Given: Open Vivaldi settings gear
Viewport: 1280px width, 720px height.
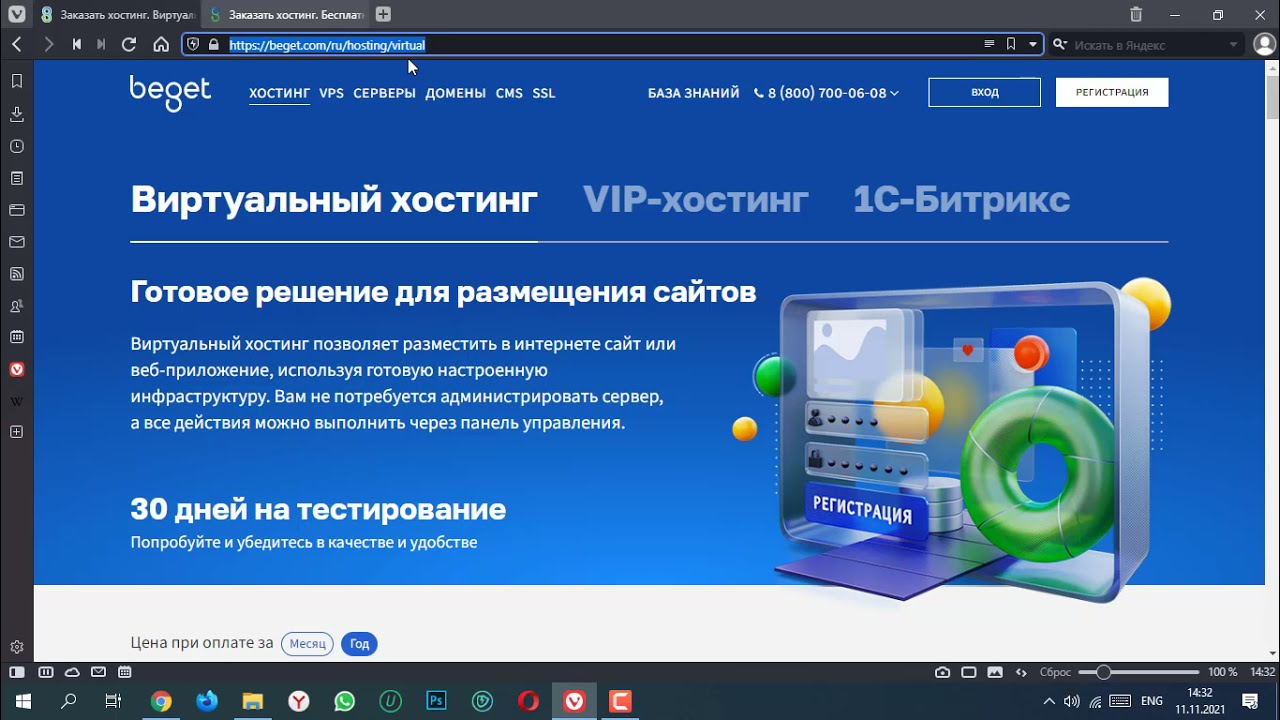Looking at the screenshot, I should (17, 648).
